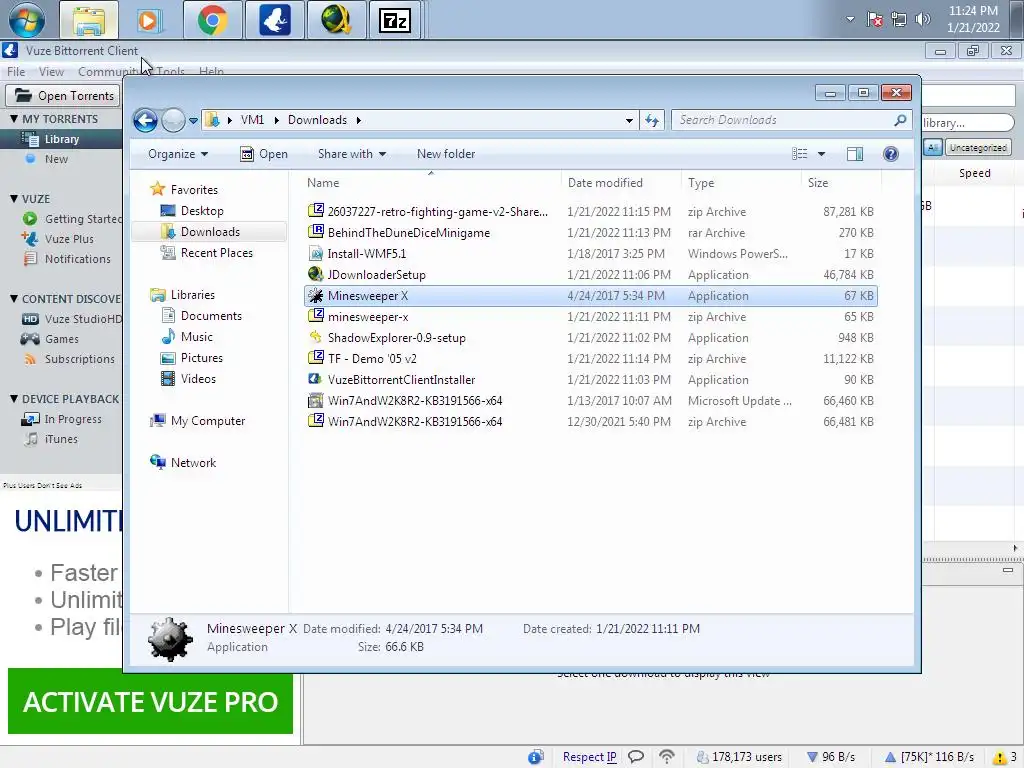The width and height of the screenshot is (1024, 768).
Task: Click the Open Torrents button in Vuze
Action: (x=63, y=96)
